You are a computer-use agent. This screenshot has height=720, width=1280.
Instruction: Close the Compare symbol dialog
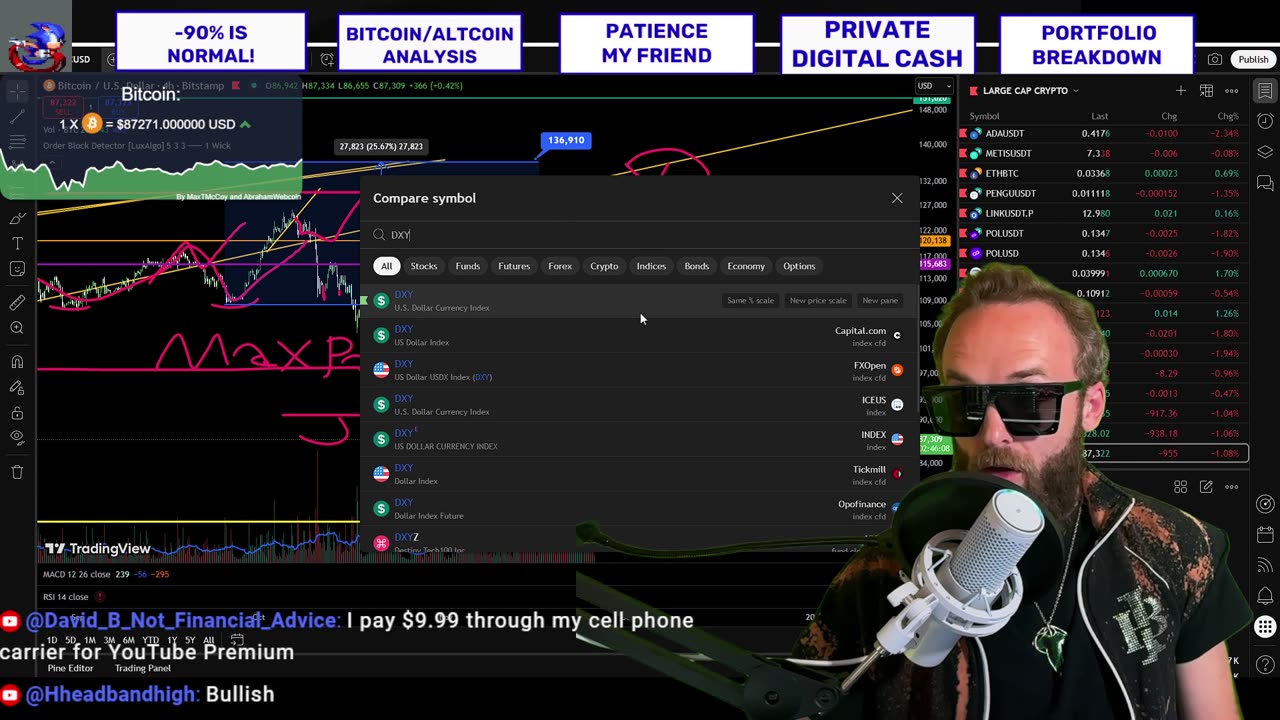[897, 198]
